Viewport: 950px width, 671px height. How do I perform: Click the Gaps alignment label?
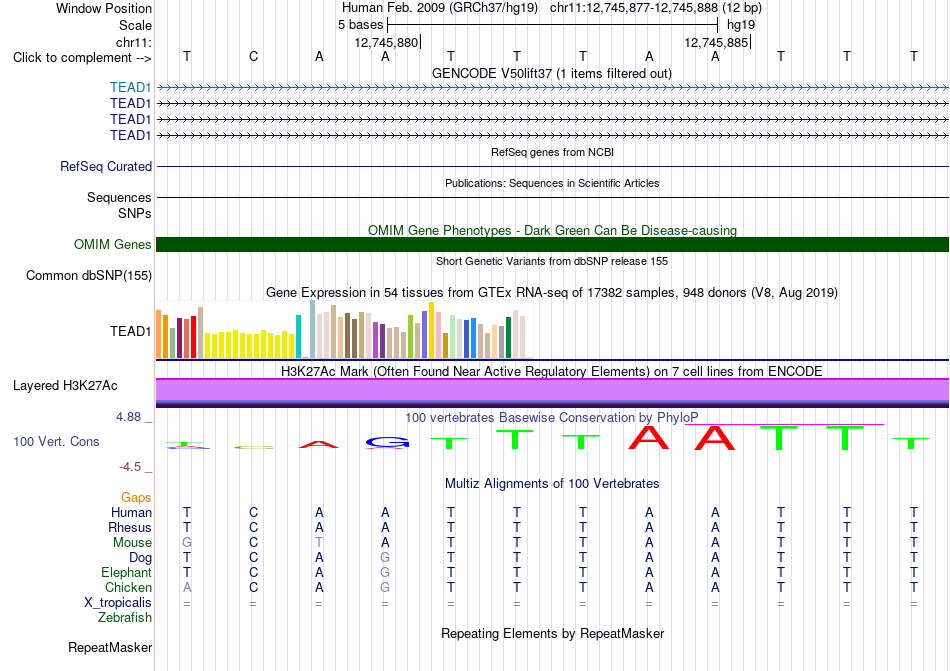pyautogui.click(x=136, y=498)
